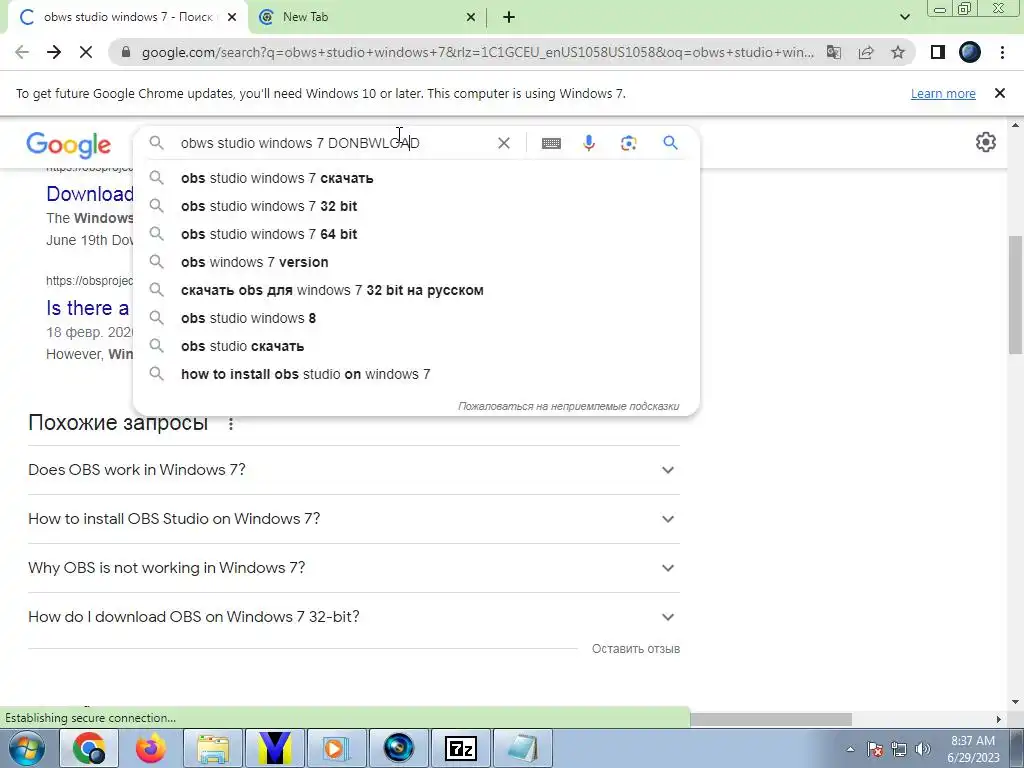The height and width of the screenshot is (768, 1024).
Task: Click the Chrome taskbar icon
Action: coord(89,748)
